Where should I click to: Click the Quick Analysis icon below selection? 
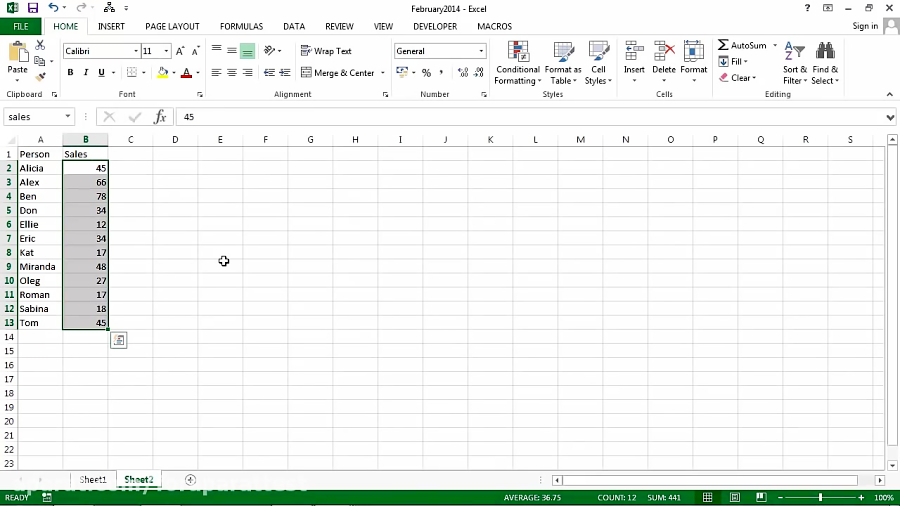pos(118,341)
